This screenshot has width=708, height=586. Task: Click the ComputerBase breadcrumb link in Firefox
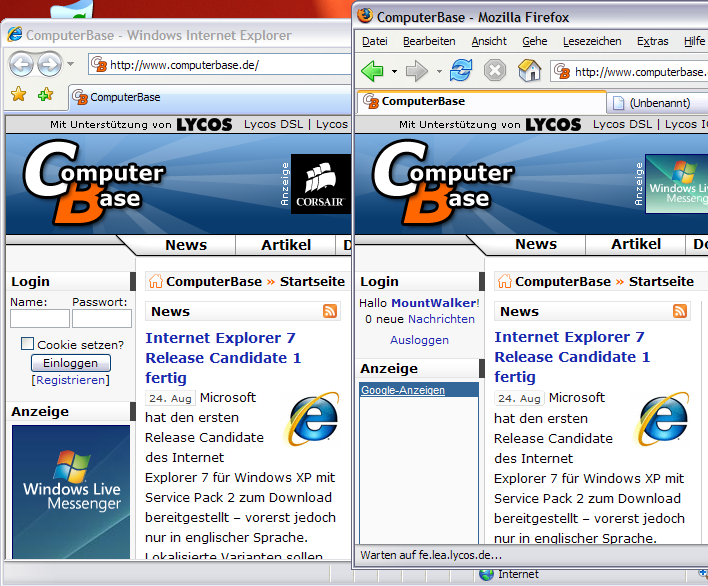563,281
